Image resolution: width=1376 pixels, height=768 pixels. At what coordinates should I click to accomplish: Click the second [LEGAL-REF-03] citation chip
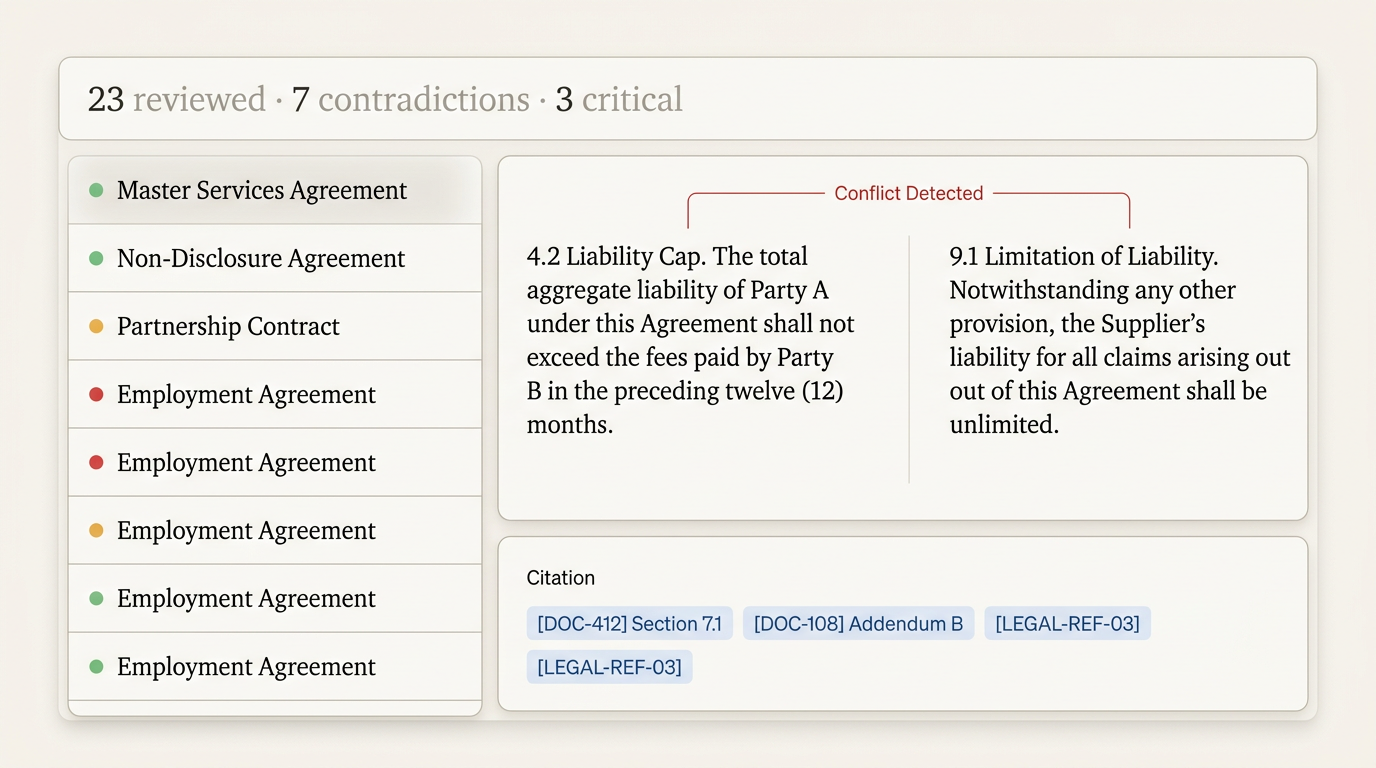coord(609,666)
